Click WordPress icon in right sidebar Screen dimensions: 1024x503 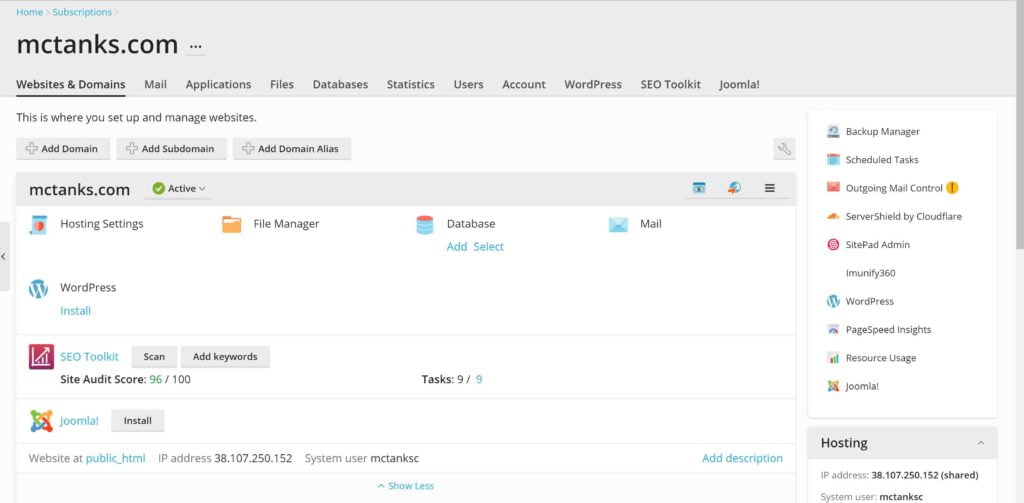coord(833,301)
